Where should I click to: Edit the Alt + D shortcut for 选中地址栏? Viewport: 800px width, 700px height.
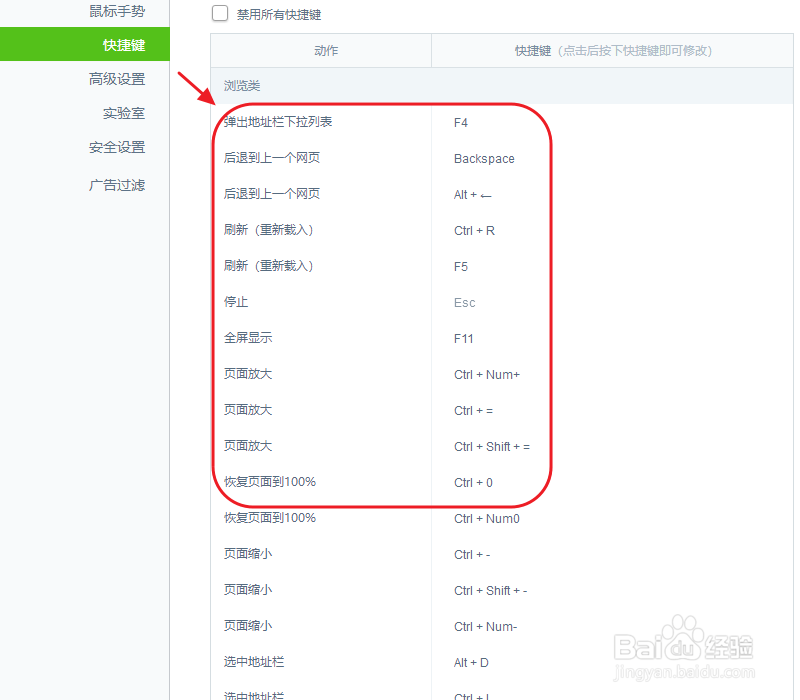(x=471, y=663)
